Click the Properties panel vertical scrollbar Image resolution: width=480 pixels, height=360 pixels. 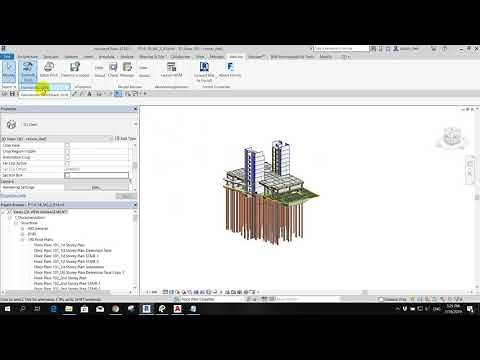[135, 167]
